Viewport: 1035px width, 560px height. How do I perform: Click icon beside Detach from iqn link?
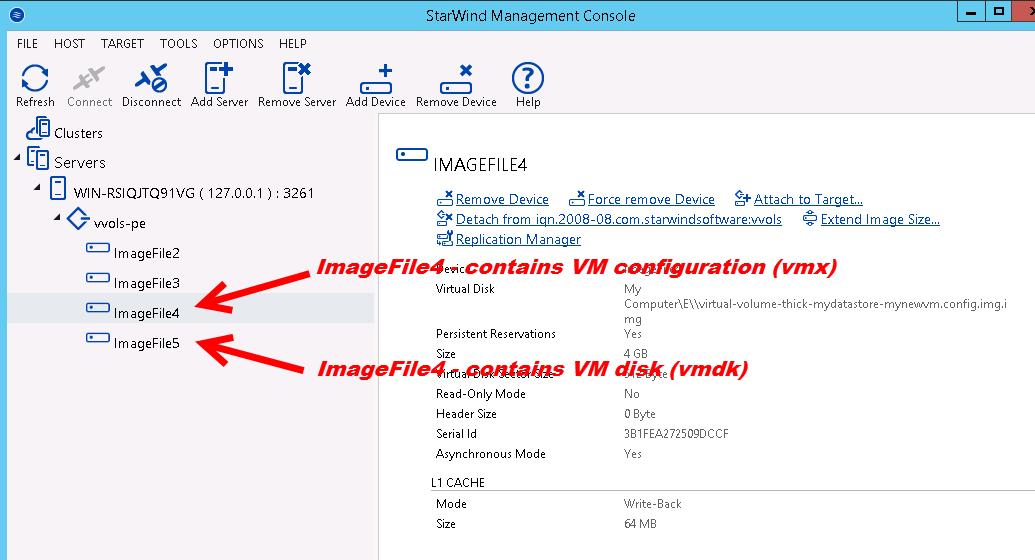pyautogui.click(x=445, y=218)
